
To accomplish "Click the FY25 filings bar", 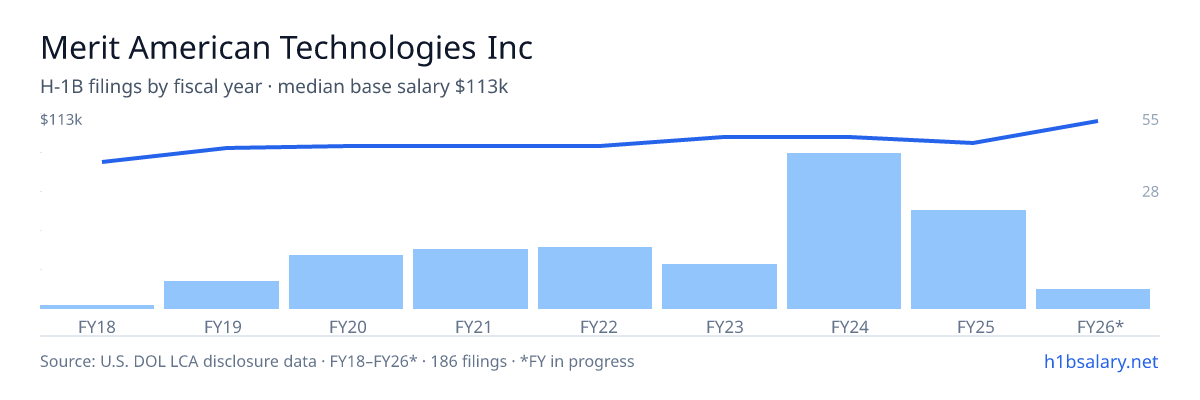I will (x=968, y=259).
